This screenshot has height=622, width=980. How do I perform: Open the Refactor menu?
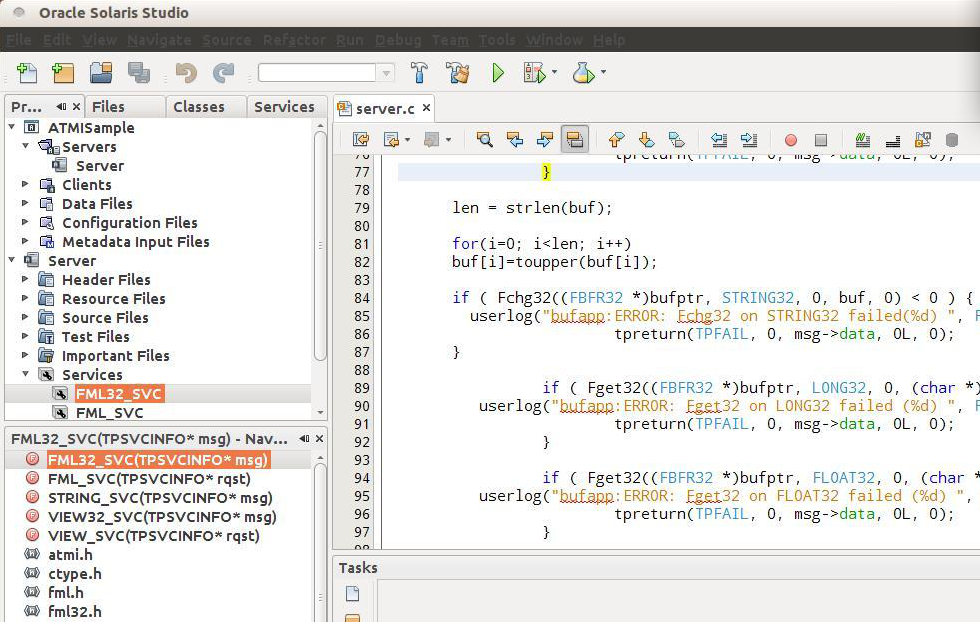[294, 40]
